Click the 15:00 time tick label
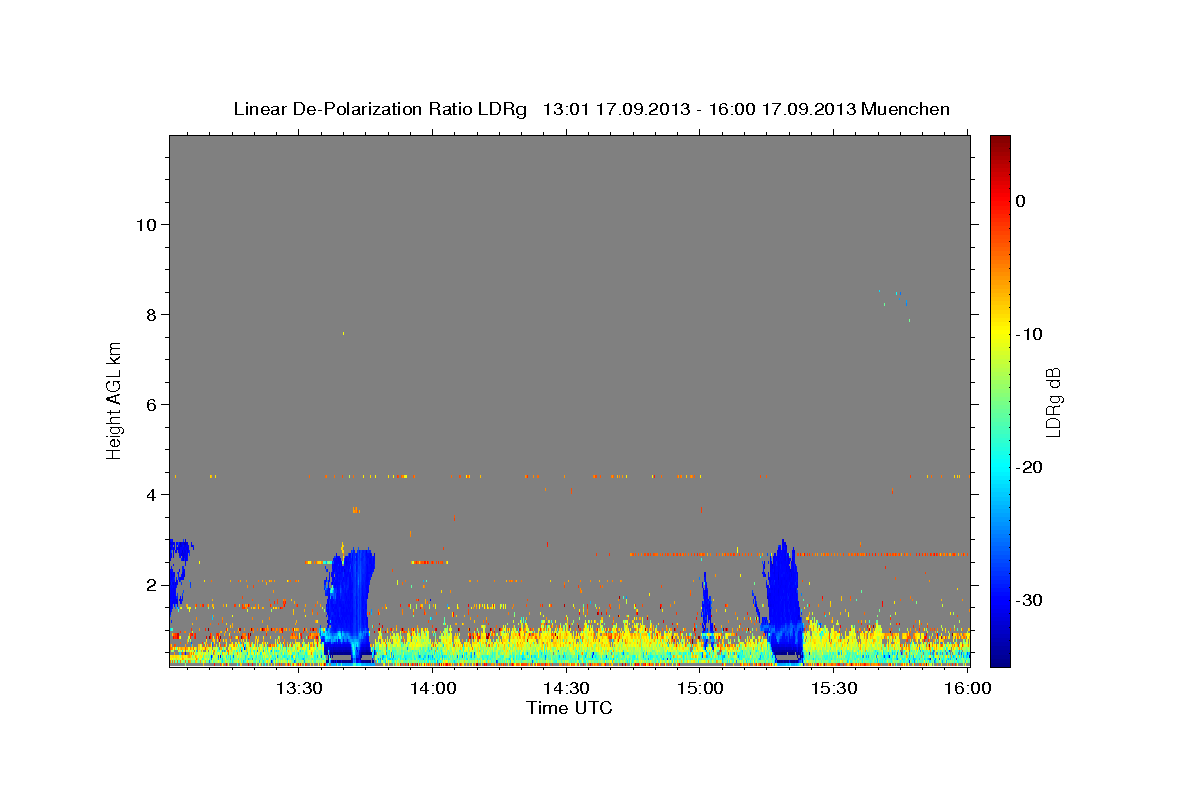 (700, 688)
